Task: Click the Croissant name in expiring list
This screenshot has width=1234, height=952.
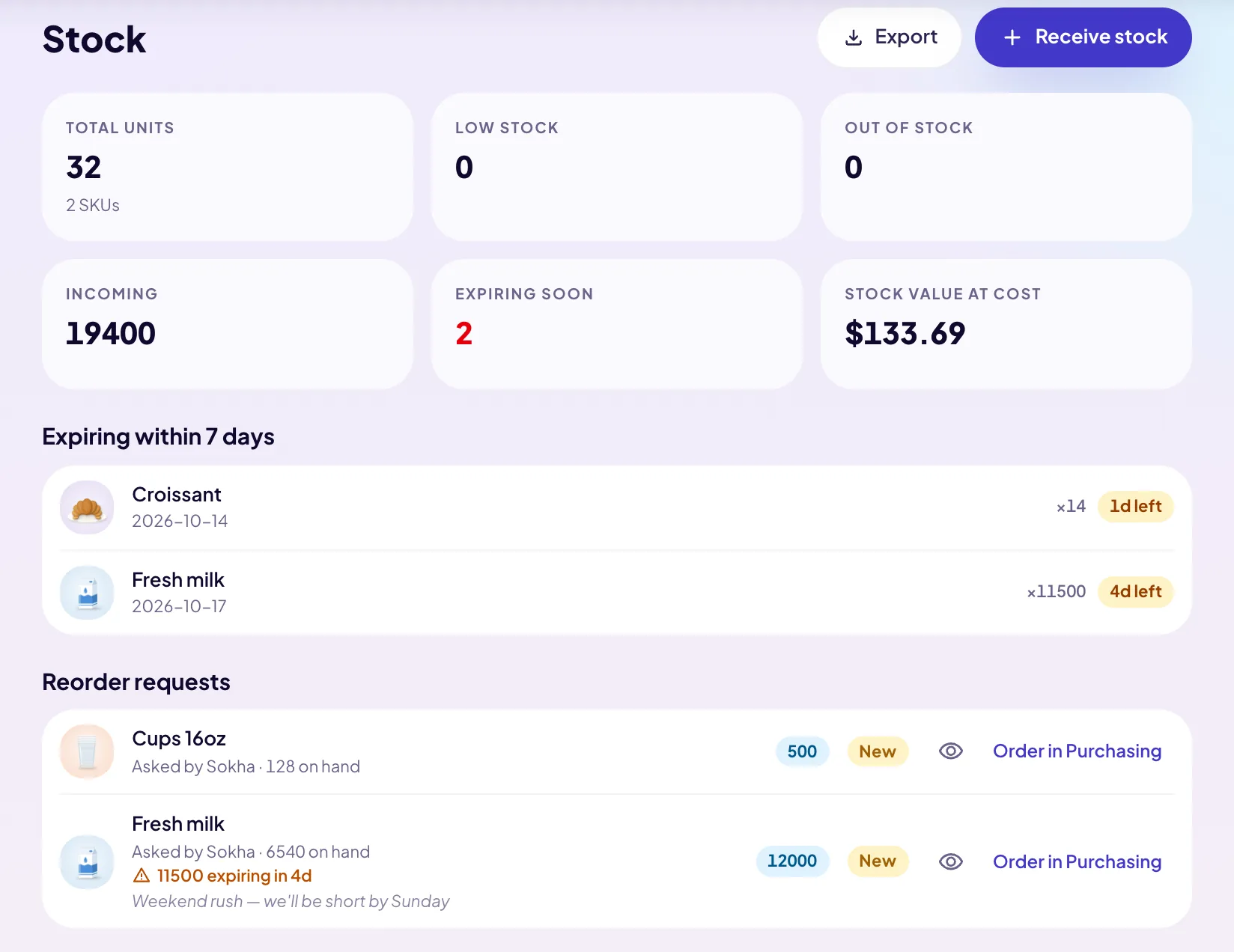Action: 177,495
